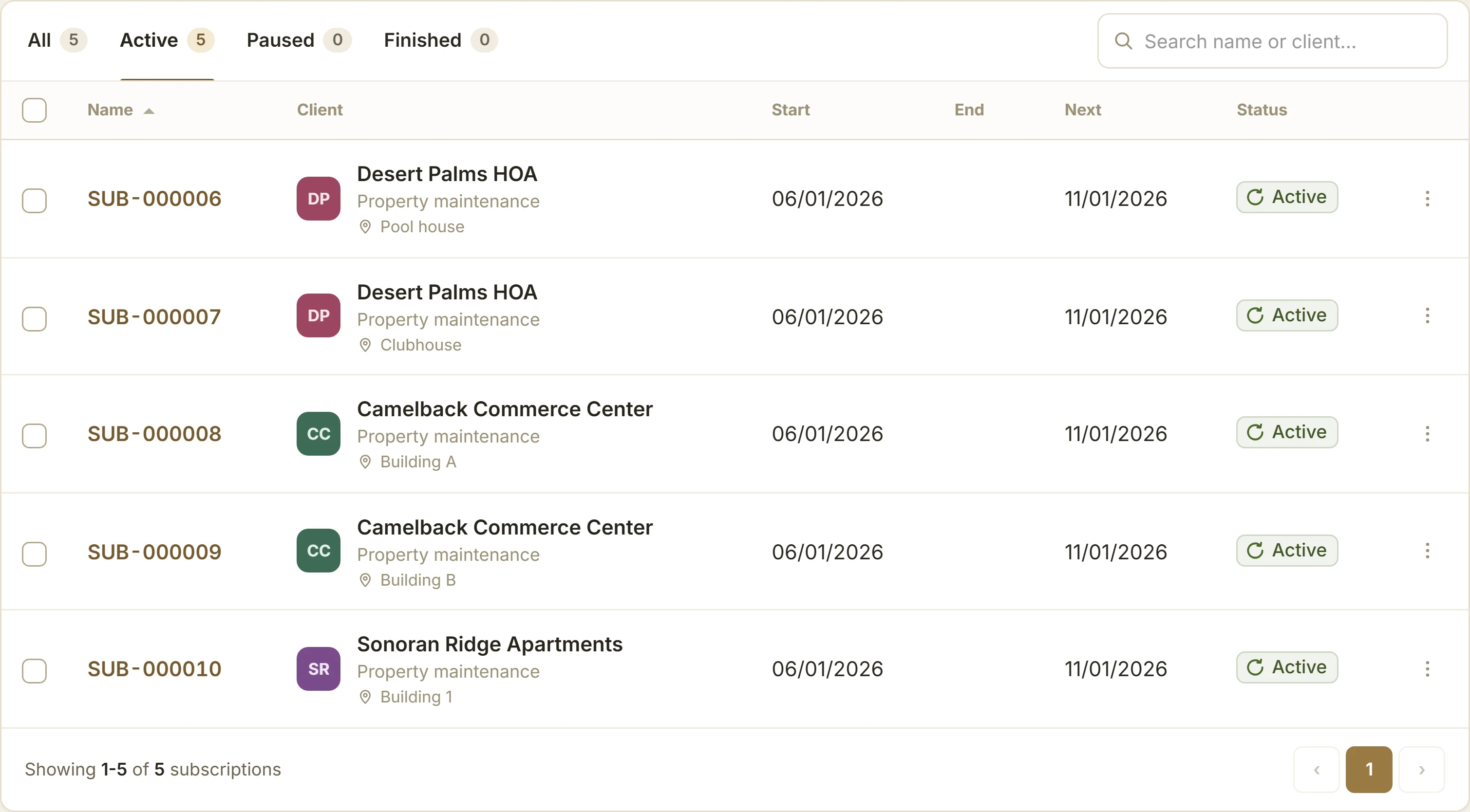Click the SR avatar for Sonoran Ridge Apartments

319,668
